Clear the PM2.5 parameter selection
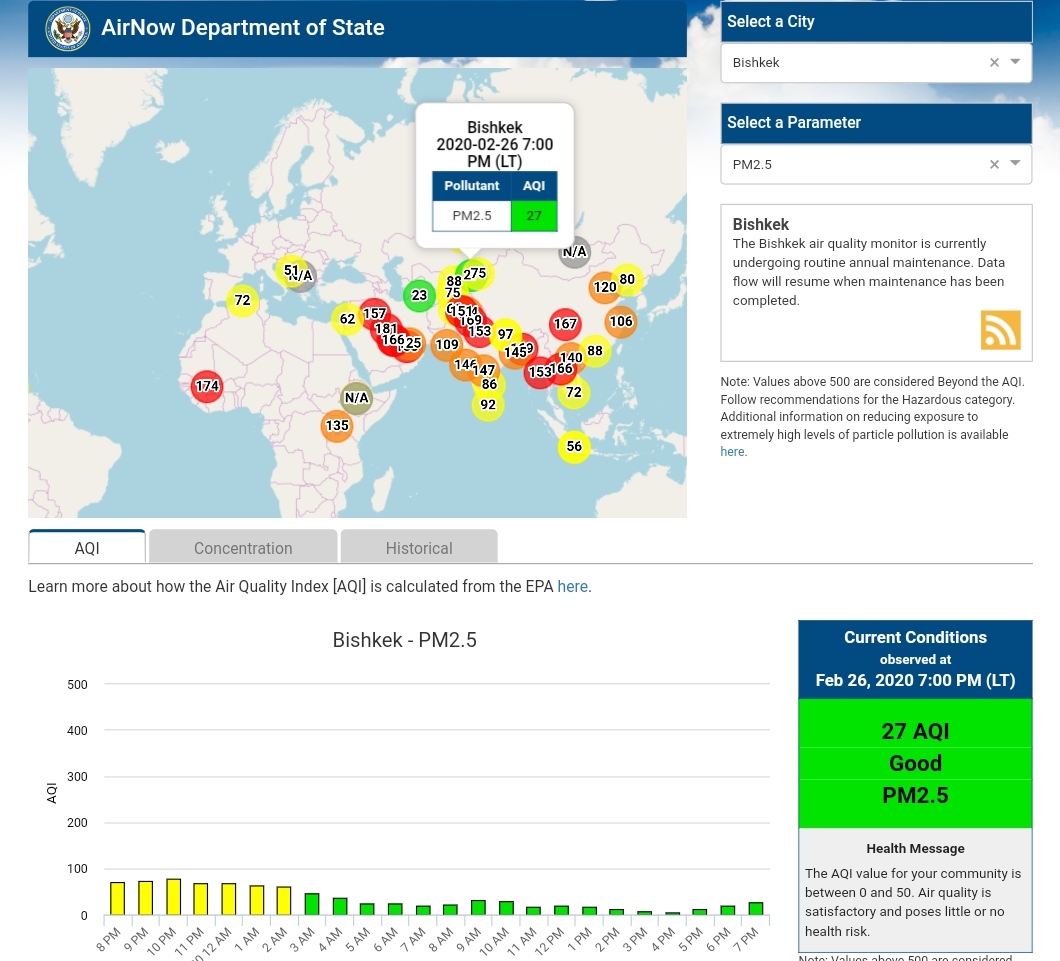The width and height of the screenshot is (1060, 961). pyautogui.click(x=994, y=164)
